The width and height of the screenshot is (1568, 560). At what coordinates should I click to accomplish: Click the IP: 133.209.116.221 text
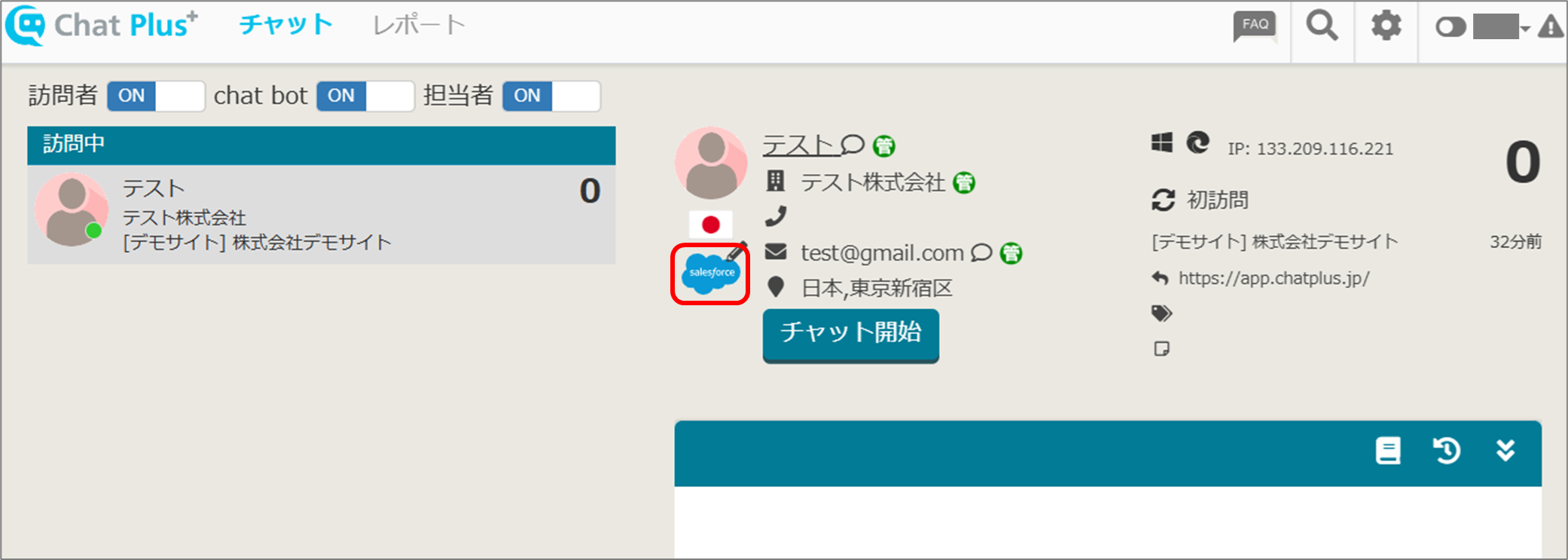click(x=1310, y=148)
